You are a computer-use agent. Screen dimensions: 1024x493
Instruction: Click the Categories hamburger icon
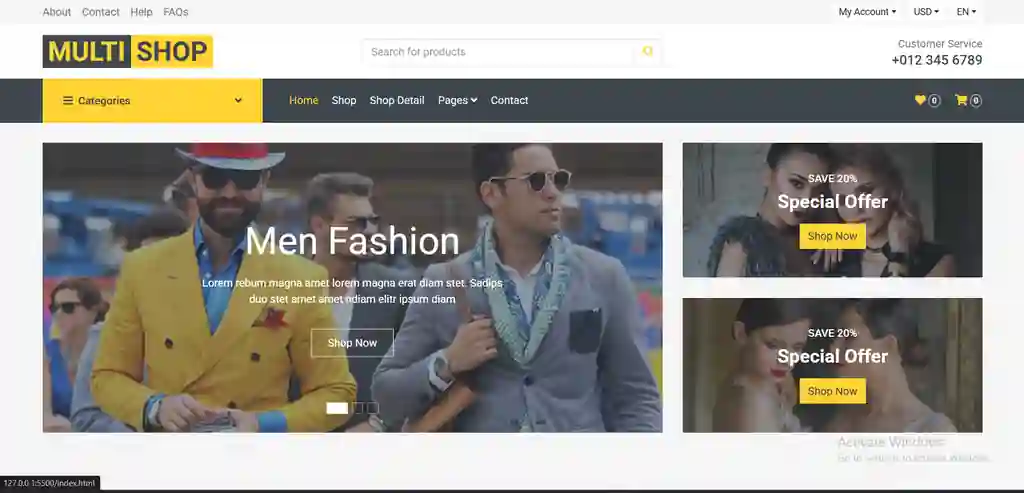68,101
